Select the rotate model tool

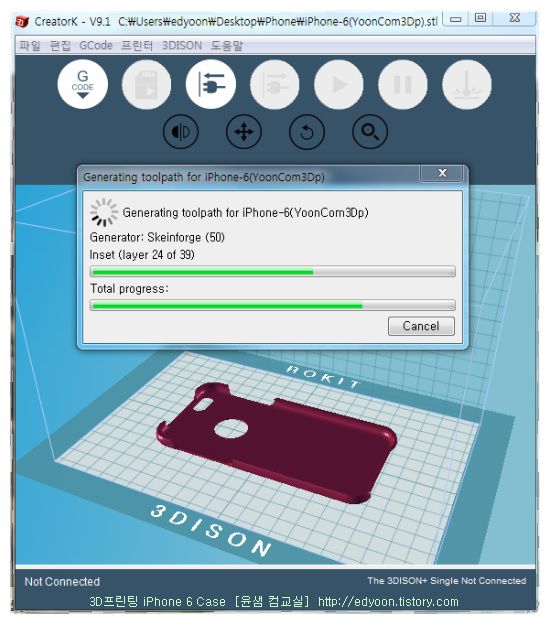click(307, 132)
